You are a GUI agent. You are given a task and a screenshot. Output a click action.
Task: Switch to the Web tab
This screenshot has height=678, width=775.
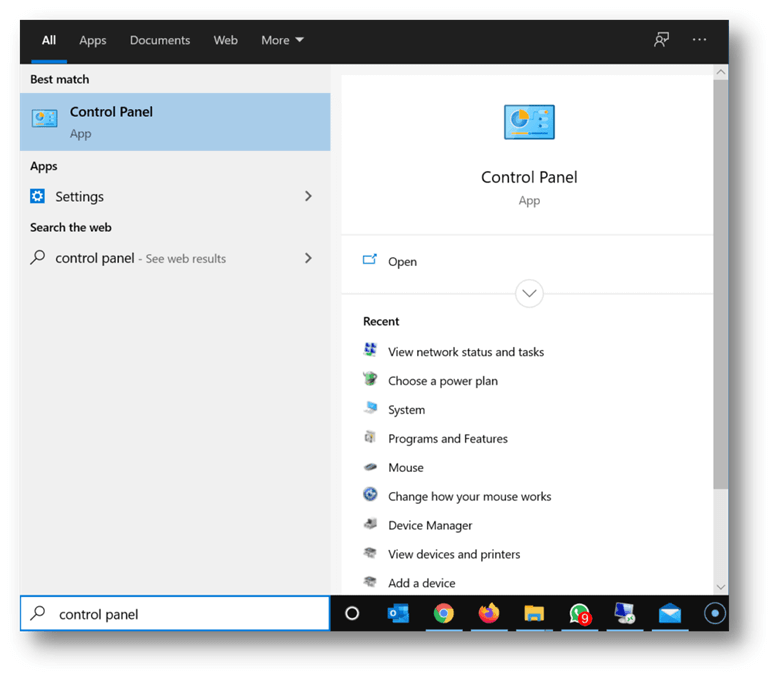[225, 41]
